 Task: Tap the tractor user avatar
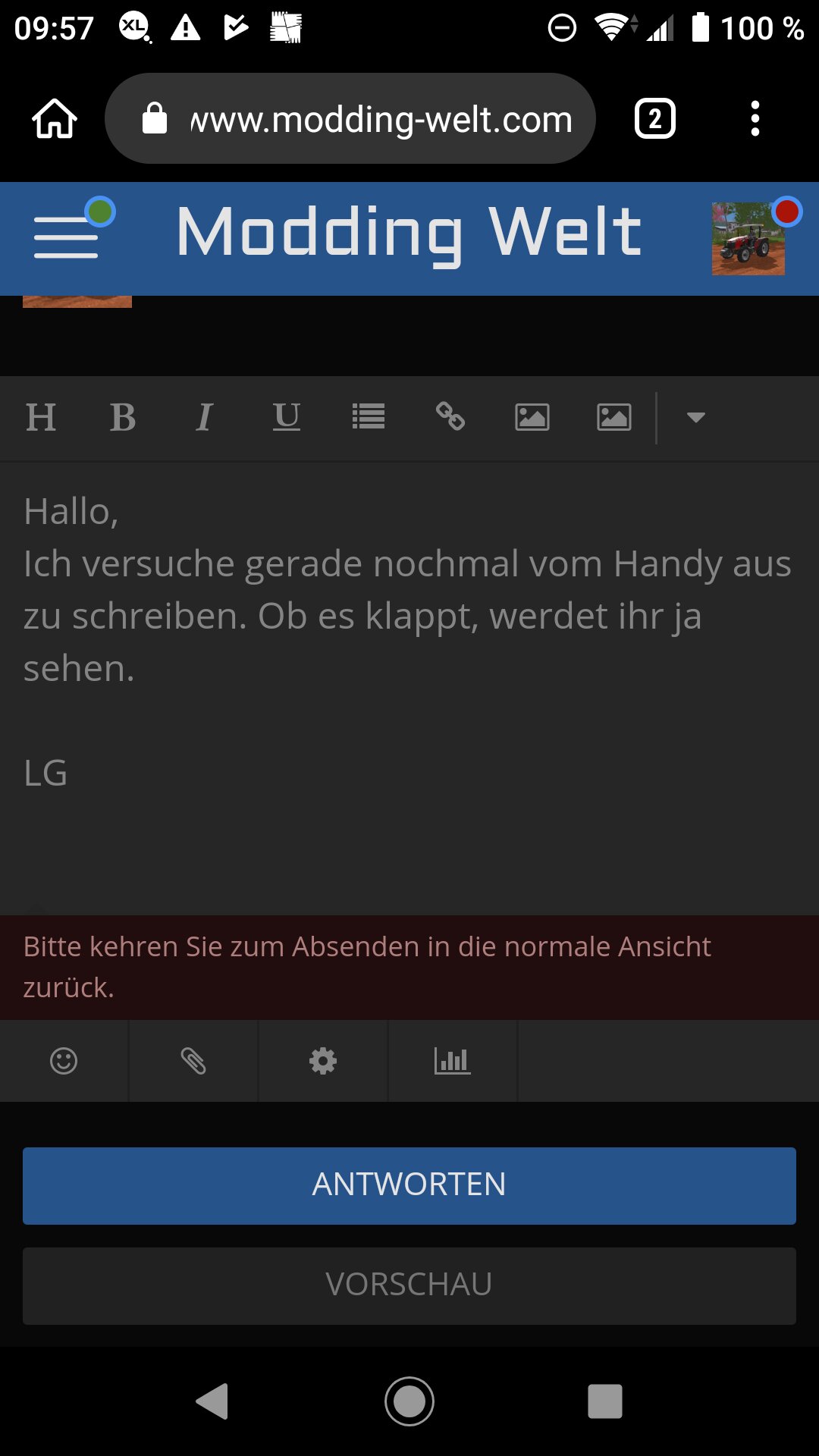[x=748, y=238]
